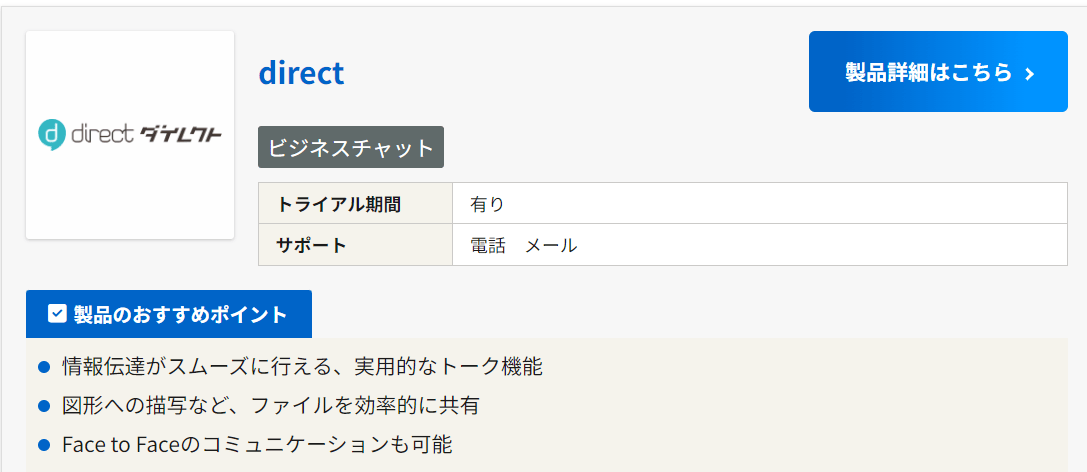Click the 電話 support text
The height and width of the screenshot is (472, 1087).
pos(487,245)
